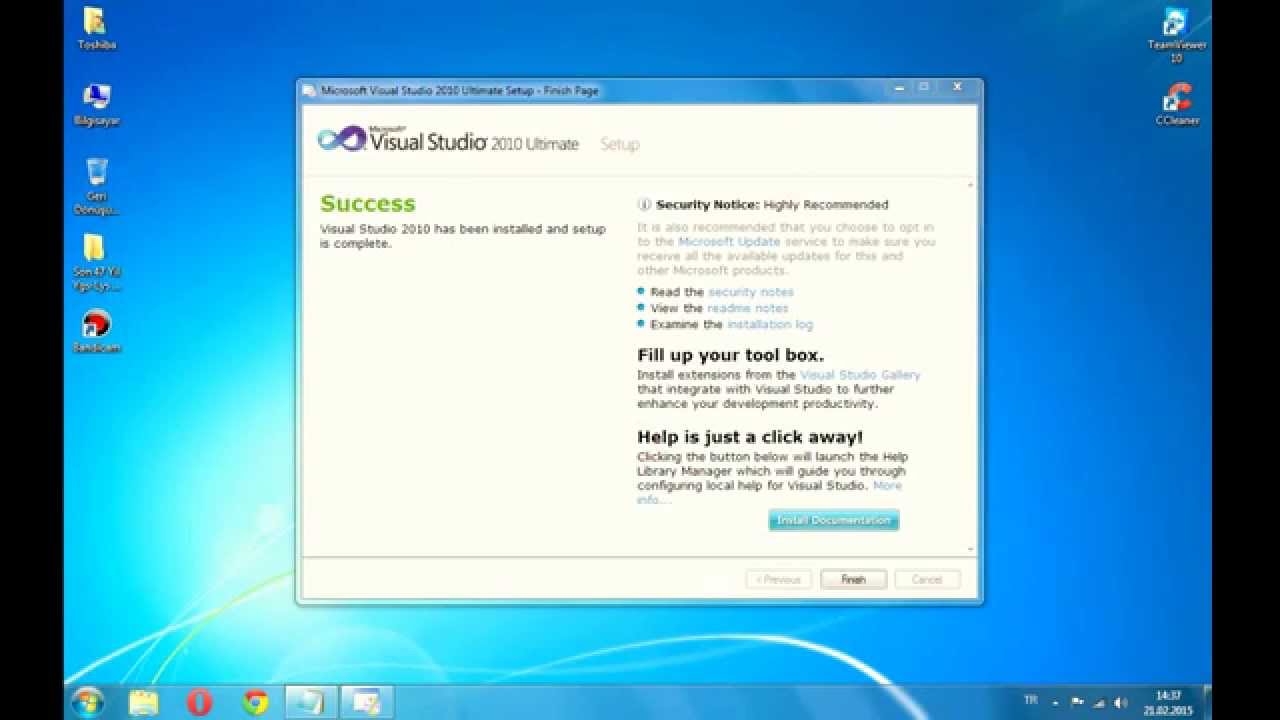1280x720 pixels.
Task: Click the last running app taskbar button
Action: point(367,703)
